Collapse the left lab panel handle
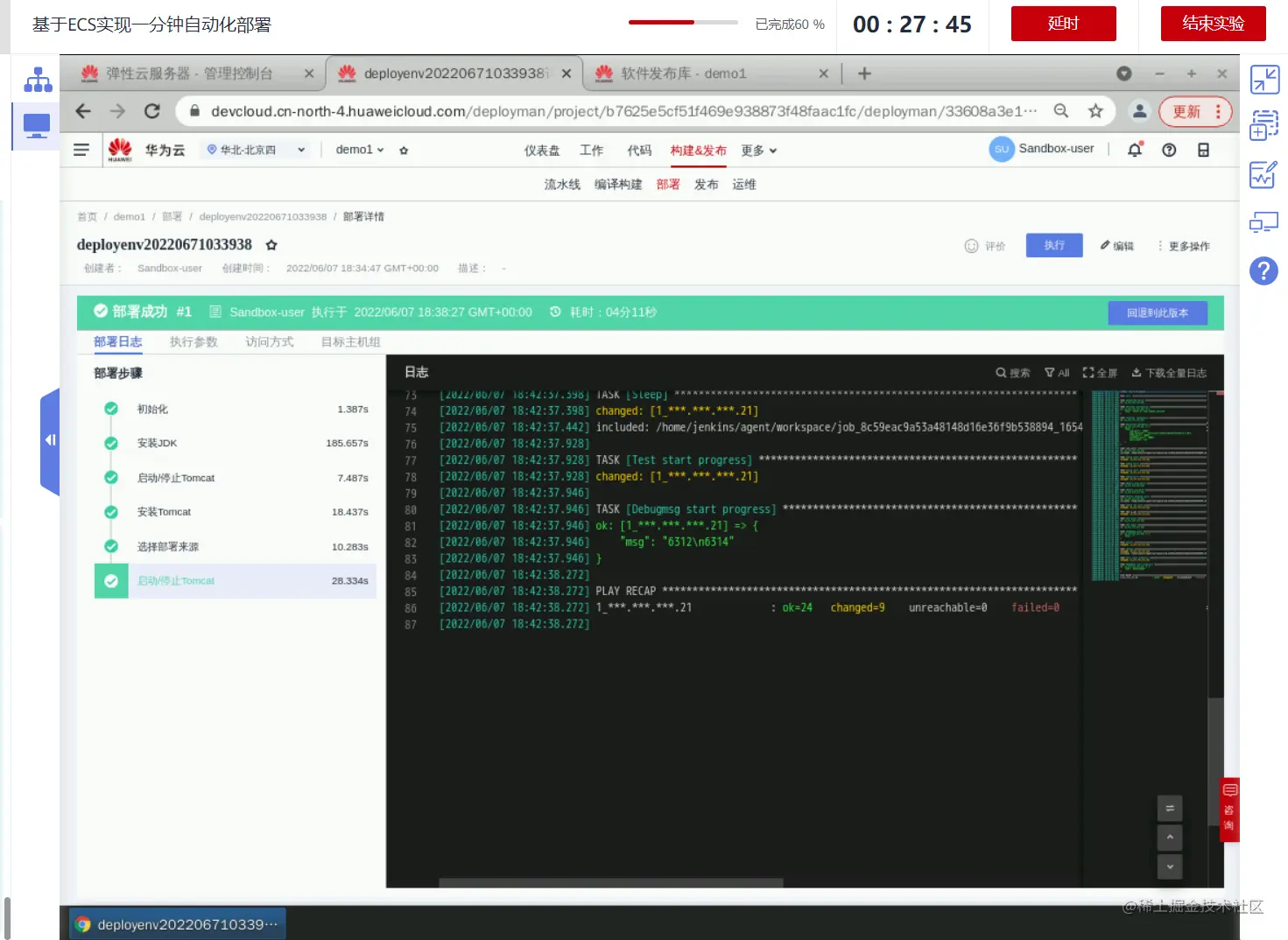This screenshot has height=940, width=1288. [50, 440]
